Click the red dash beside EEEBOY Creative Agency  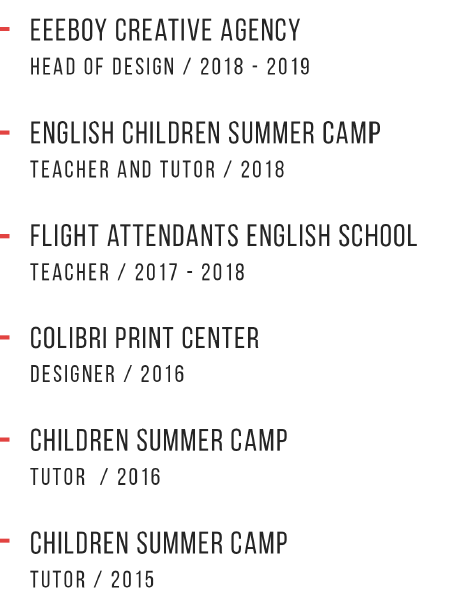point(5,29)
